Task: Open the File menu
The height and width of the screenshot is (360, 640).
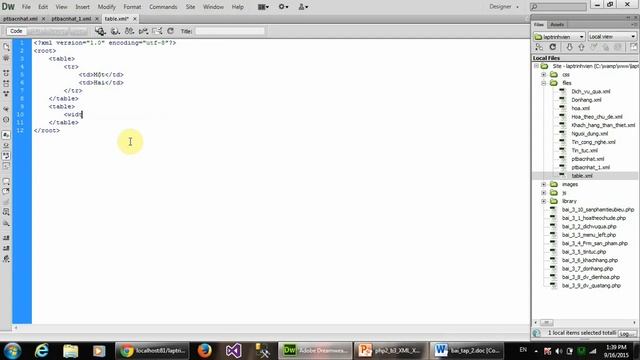Action: click(x=26, y=7)
